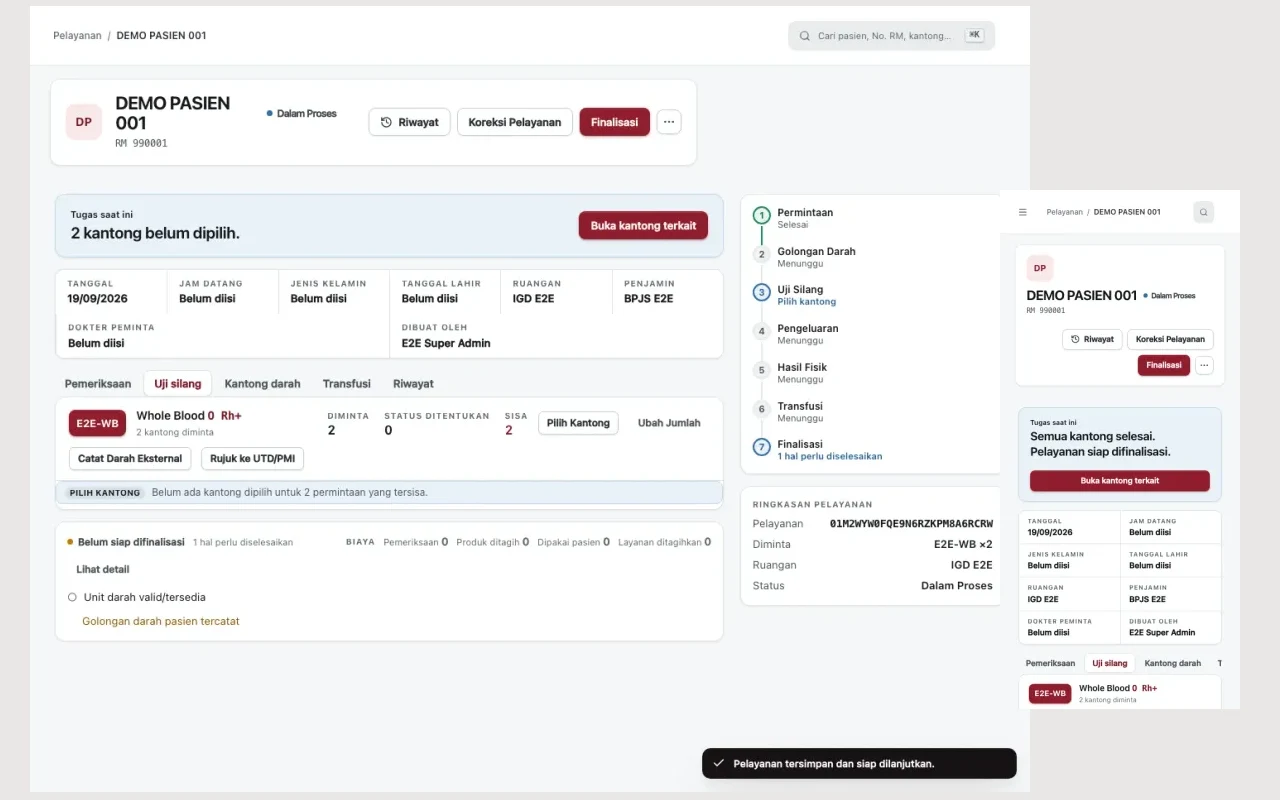This screenshot has width=1280, height=800.
Task: Click Buka kantong terkait in the desktop task banner
Action: (x=643, y=226)
